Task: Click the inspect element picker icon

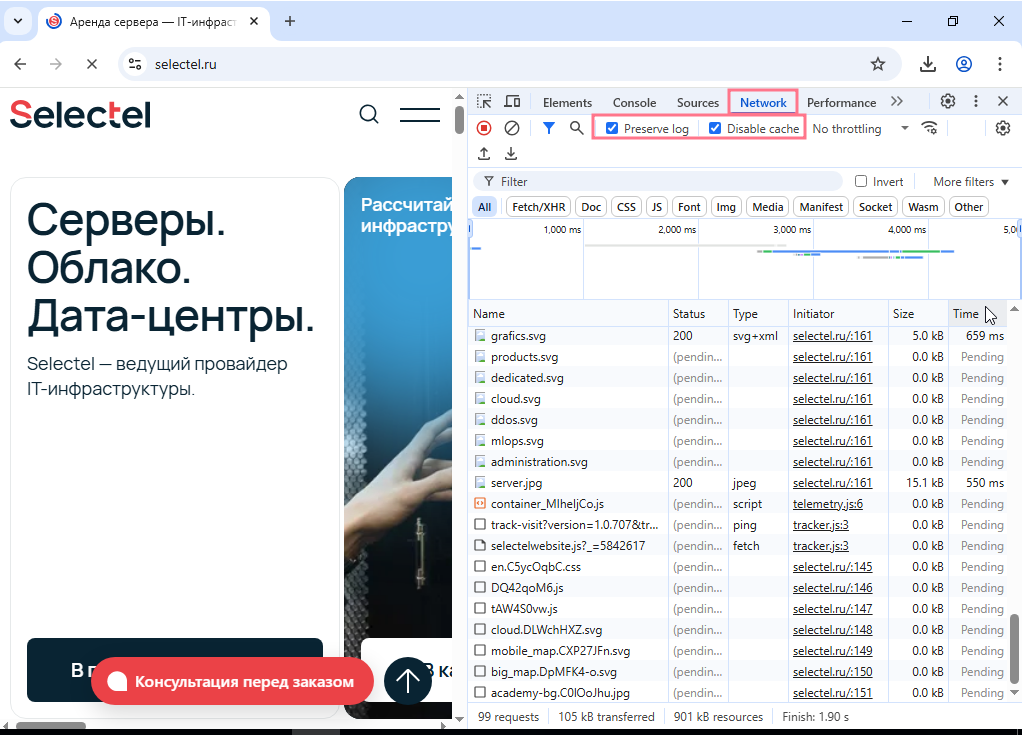Action: 484,102
